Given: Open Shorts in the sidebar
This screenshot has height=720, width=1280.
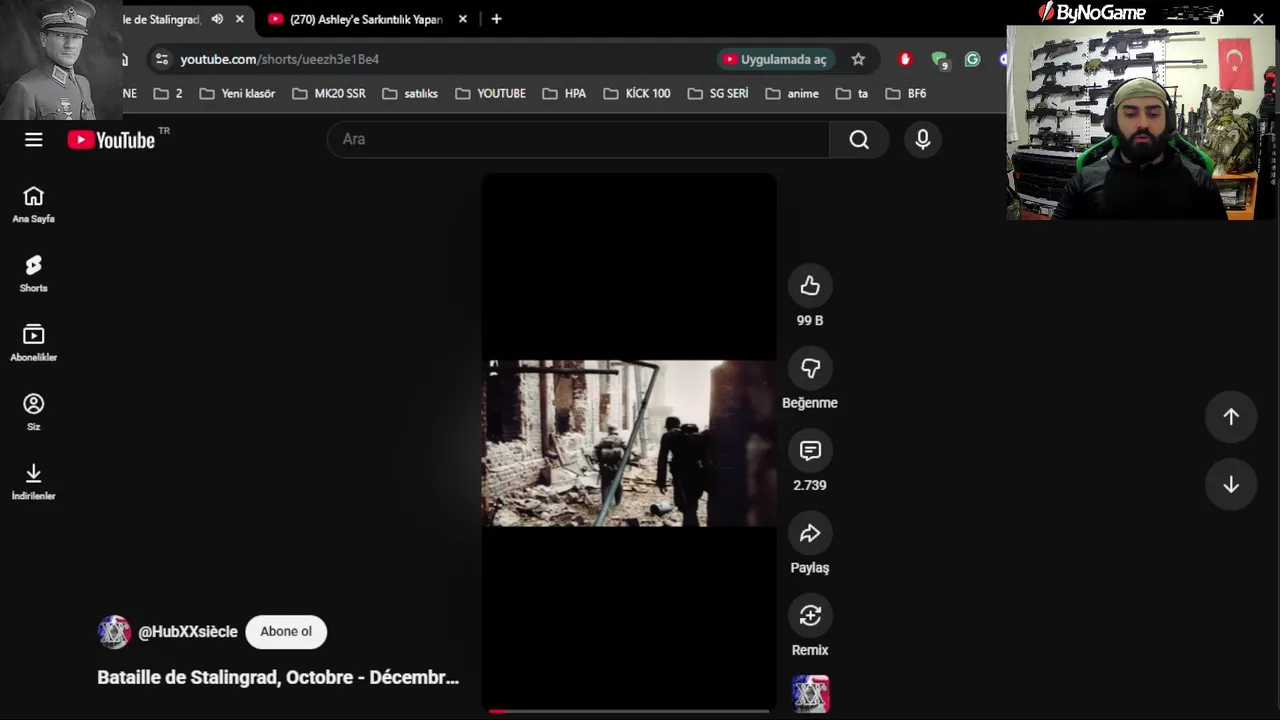Looking at the screenshot, I should pyautogui.click(x=34, y=274).
